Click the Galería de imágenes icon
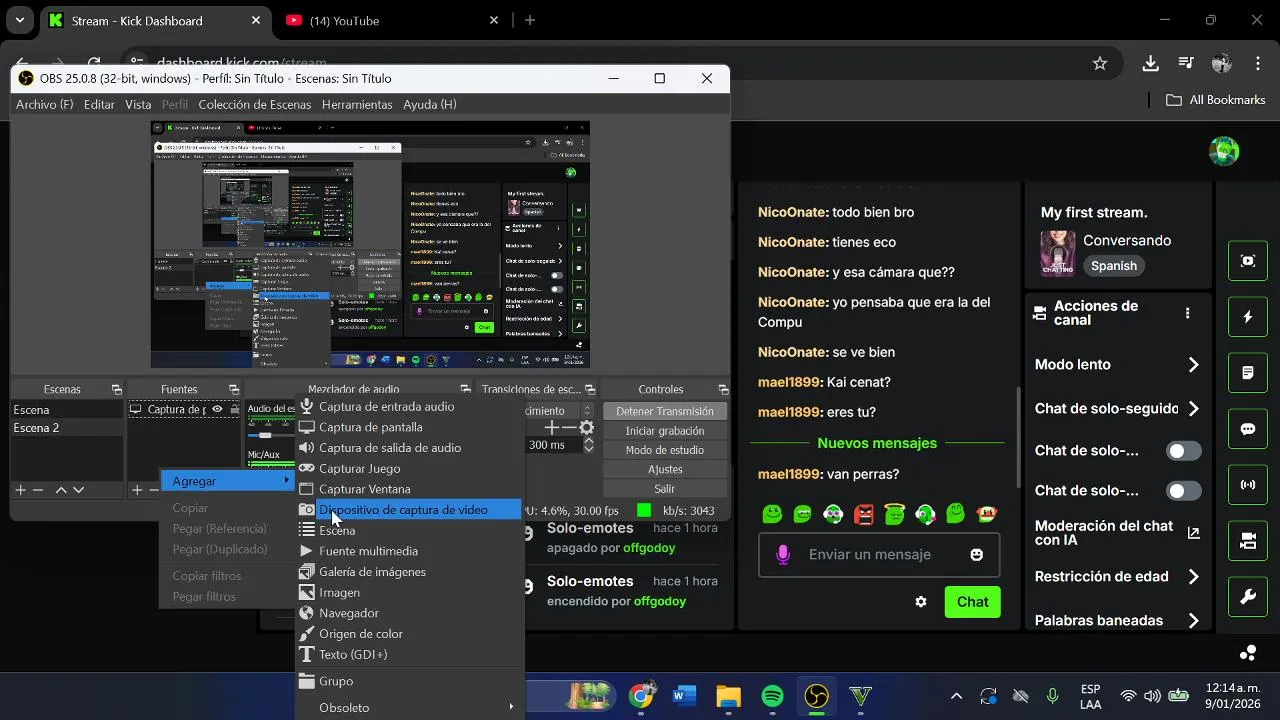 (307, 572)
